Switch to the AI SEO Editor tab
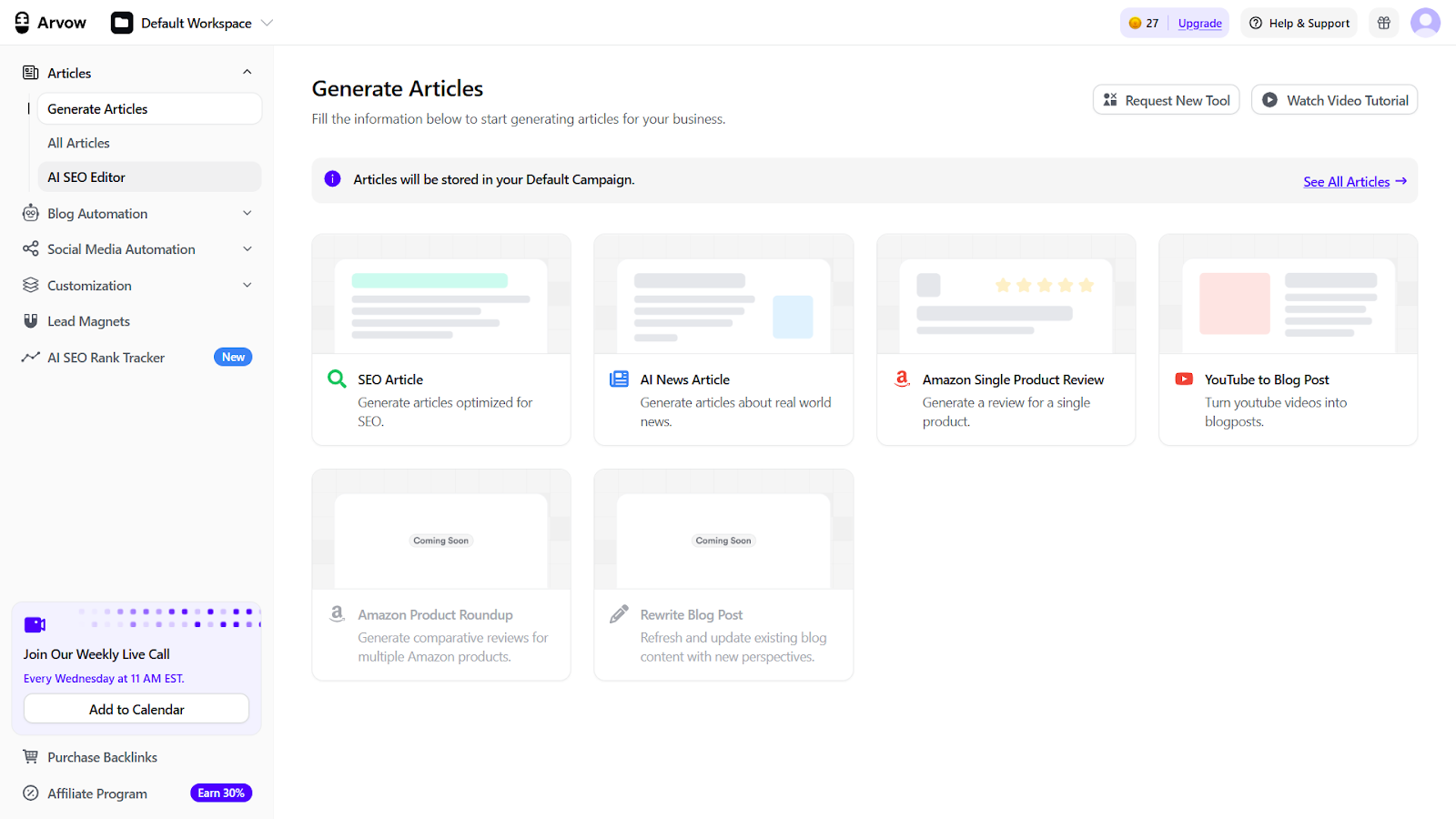The image size is (1456, 819). click(x=86, y=177)
